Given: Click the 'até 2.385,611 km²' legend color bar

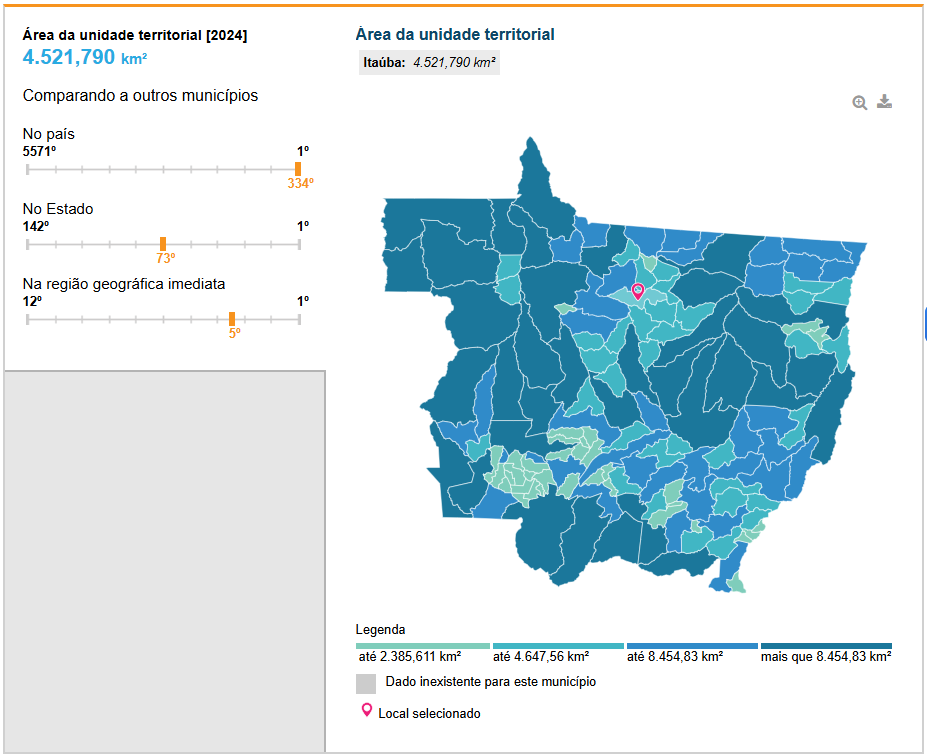Looking at the screenshot, I should pyautogui.click(x=423, y=646).
